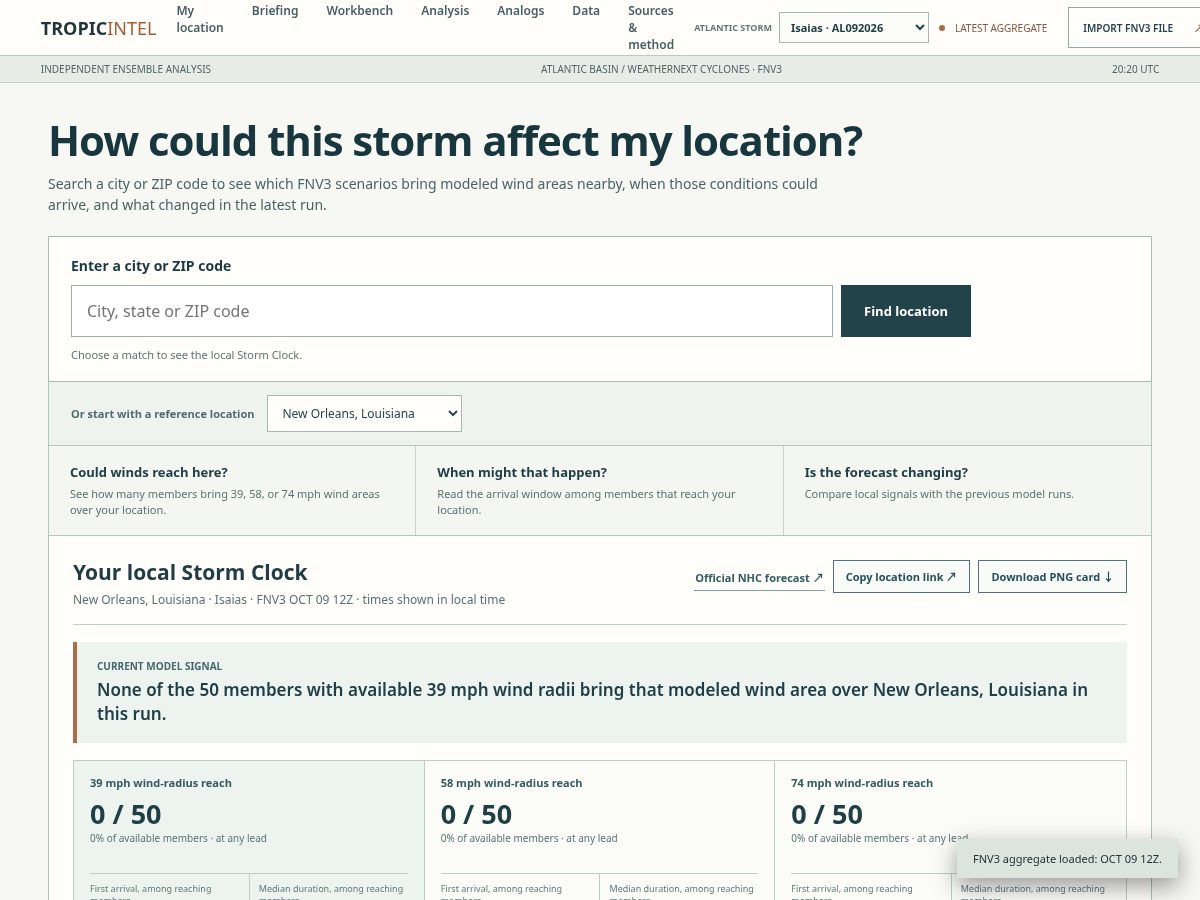
Task: Click the Independent Ensemble Analysis label
Action: click(x=126, y=69)
